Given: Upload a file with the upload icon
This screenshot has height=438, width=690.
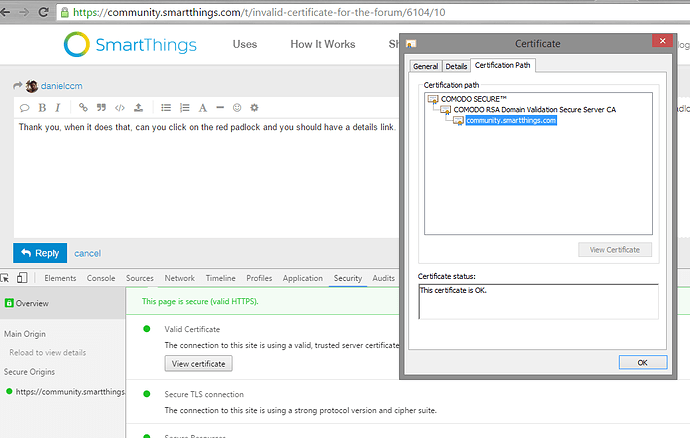Looking at the screenshot, I should 138,107.
